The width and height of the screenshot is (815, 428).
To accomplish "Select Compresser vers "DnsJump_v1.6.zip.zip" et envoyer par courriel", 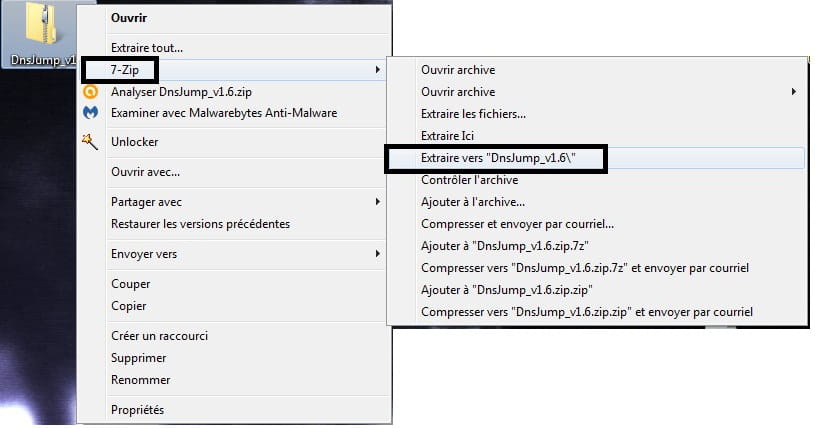I will point(587,312).
